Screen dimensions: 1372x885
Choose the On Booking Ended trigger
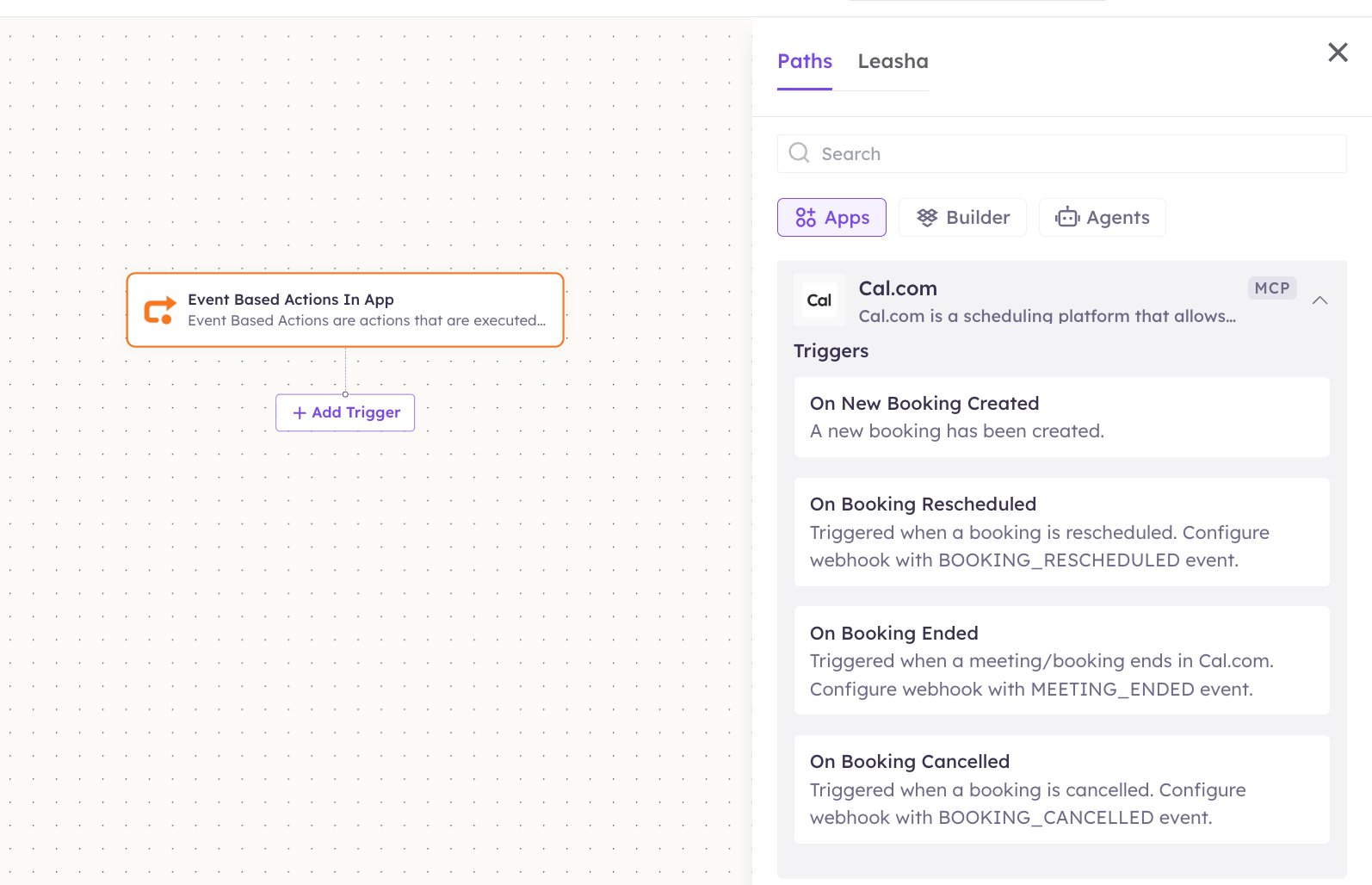[1061, 660]
